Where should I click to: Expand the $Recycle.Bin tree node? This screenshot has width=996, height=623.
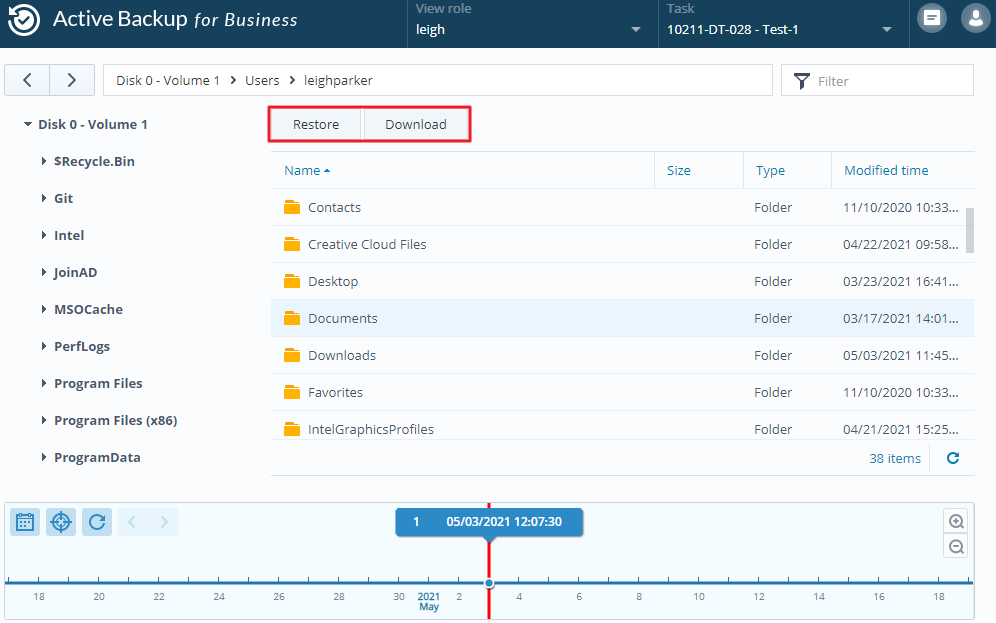pos(43,161)
